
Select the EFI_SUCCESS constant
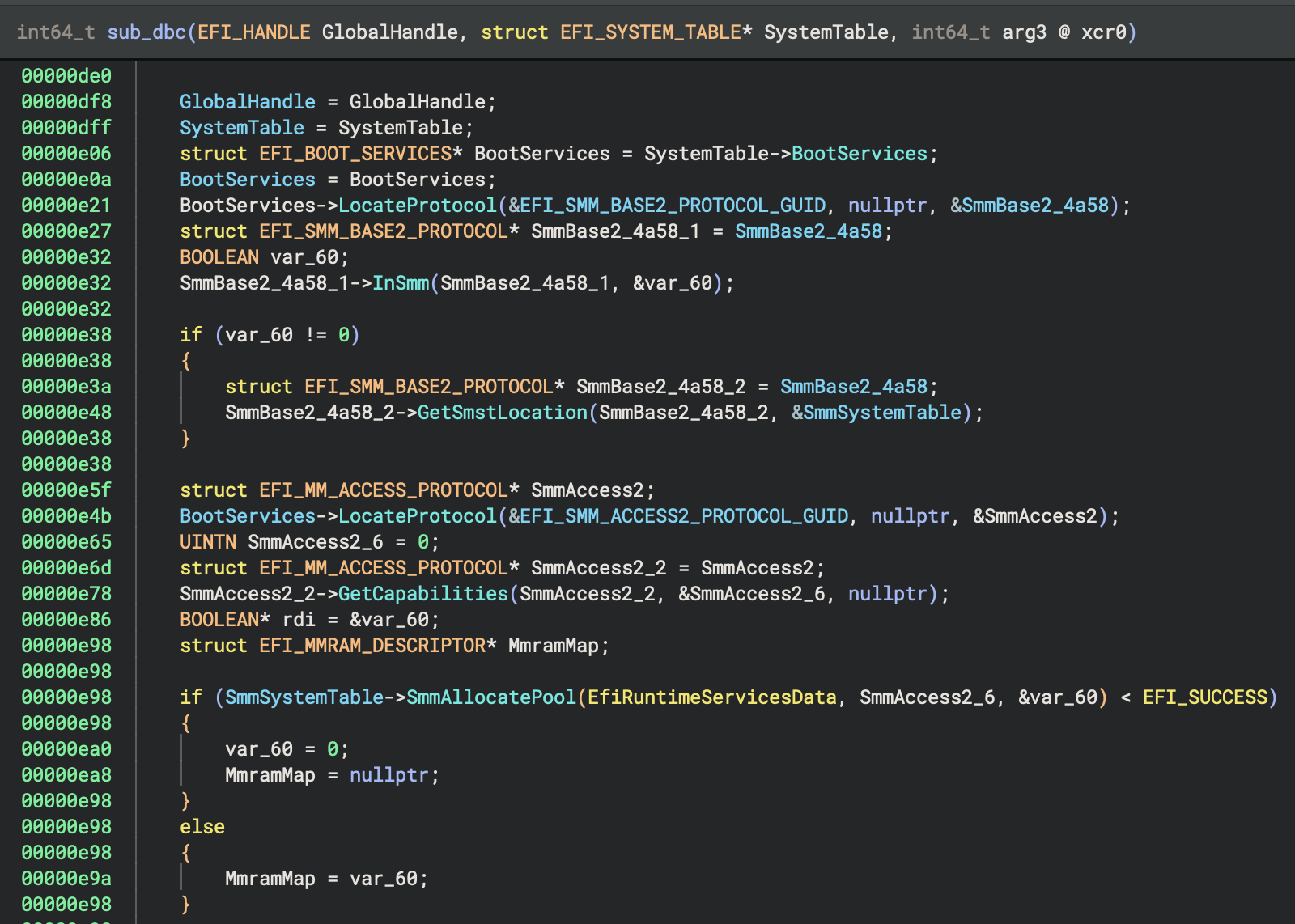pos(1204,697)
